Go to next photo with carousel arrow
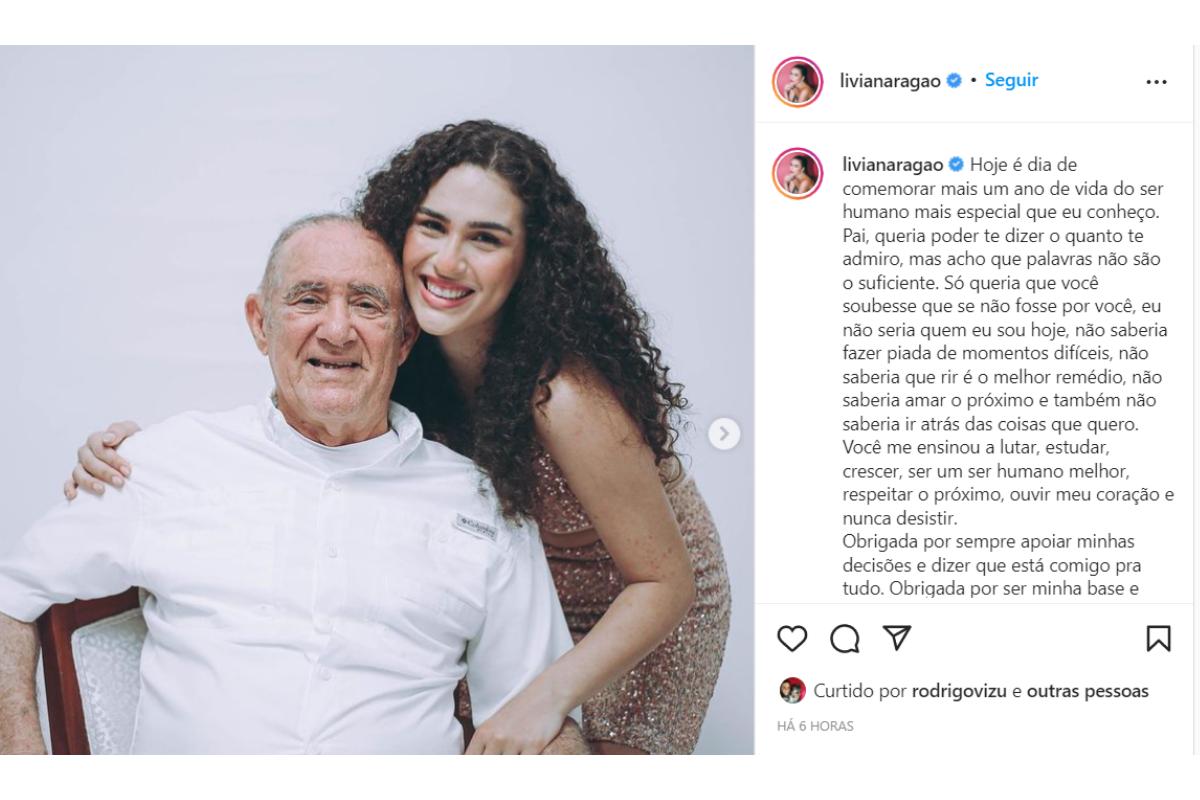The image size is (1200, 800). [724, 433]
